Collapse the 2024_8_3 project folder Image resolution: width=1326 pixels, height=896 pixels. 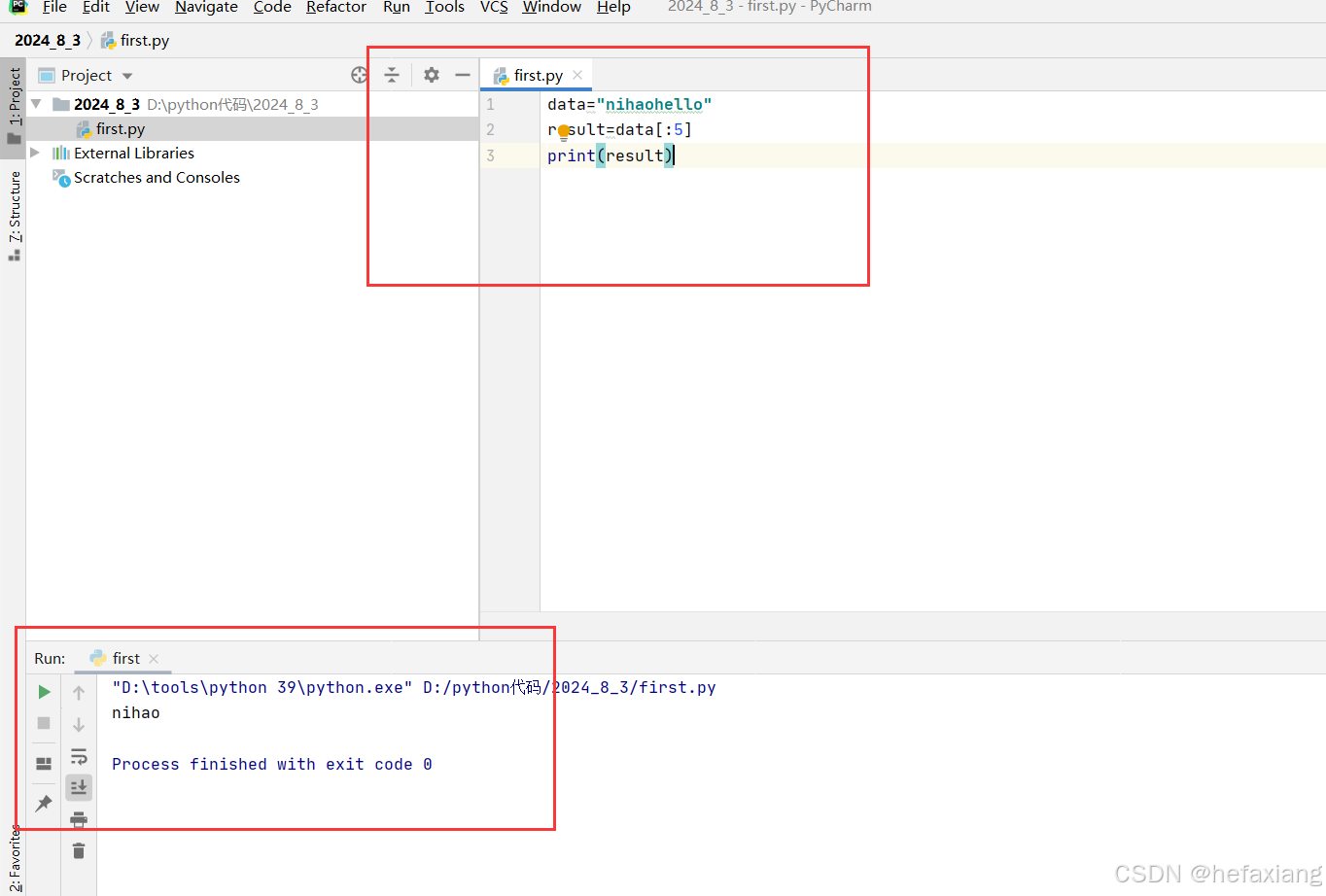36,104
